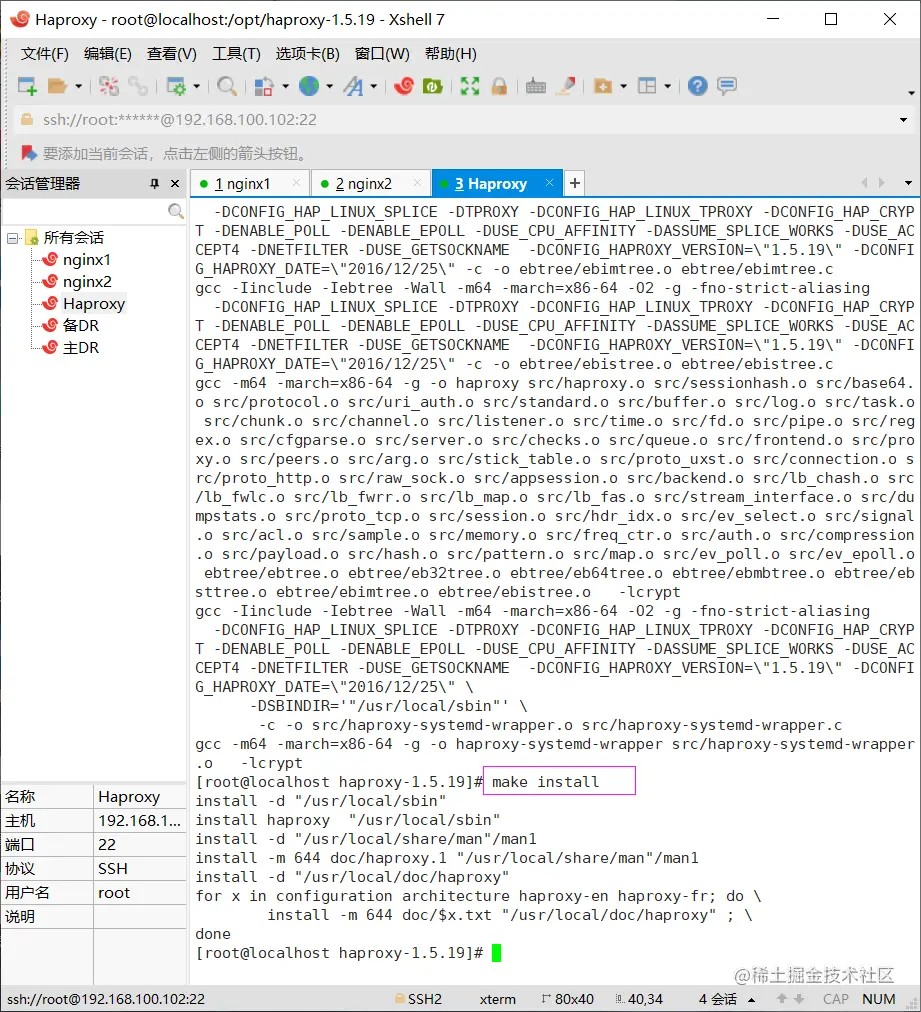921x1012 pixels.
Task: Expand the globe encoding dropdown arrow
Action: (329, 86)
